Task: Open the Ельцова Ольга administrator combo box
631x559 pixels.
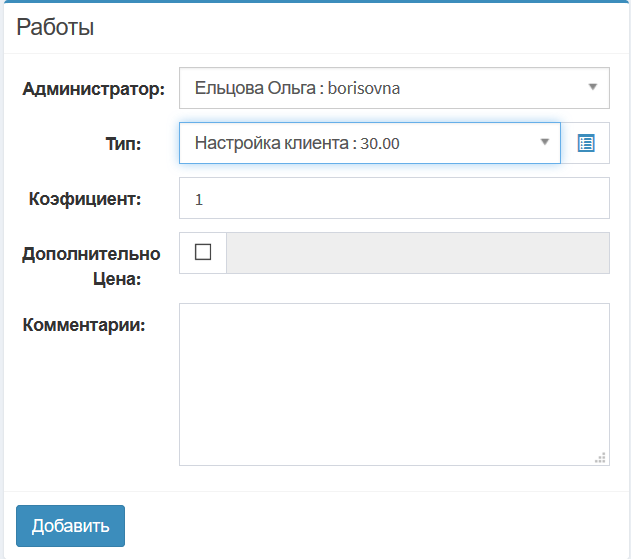Action: 394,88
